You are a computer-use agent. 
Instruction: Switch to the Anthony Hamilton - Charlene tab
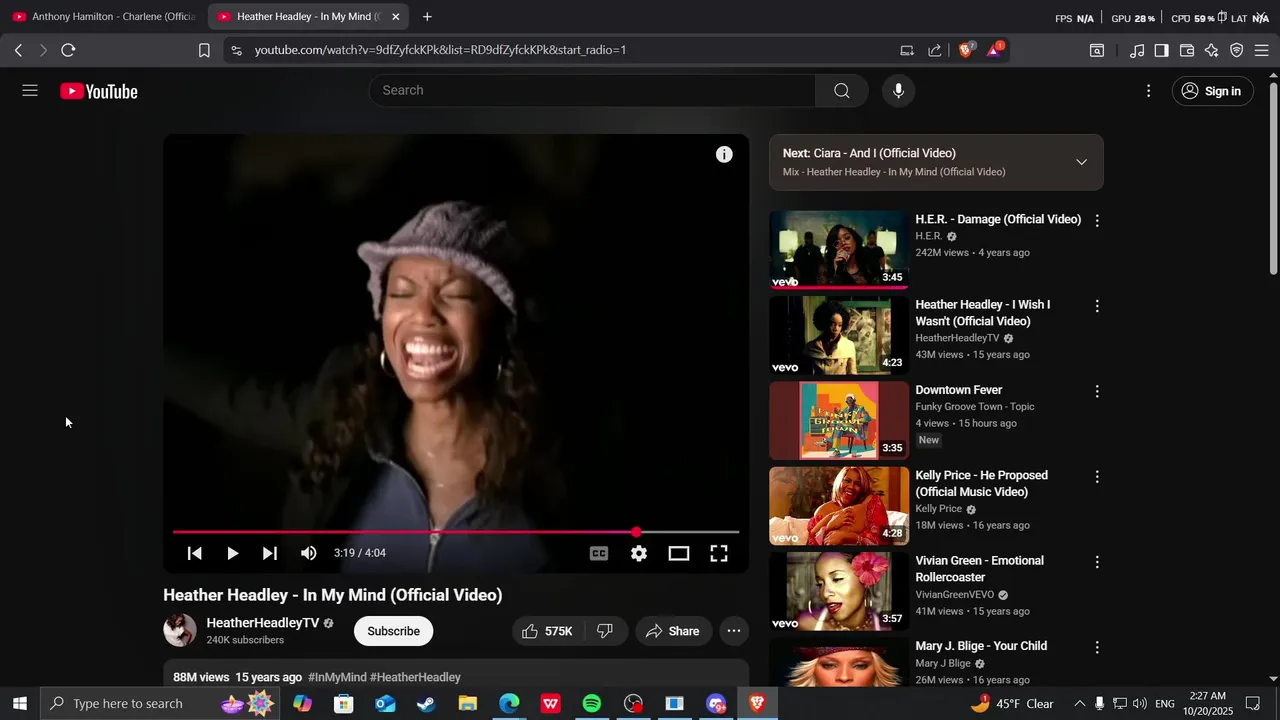pos(104,17)
